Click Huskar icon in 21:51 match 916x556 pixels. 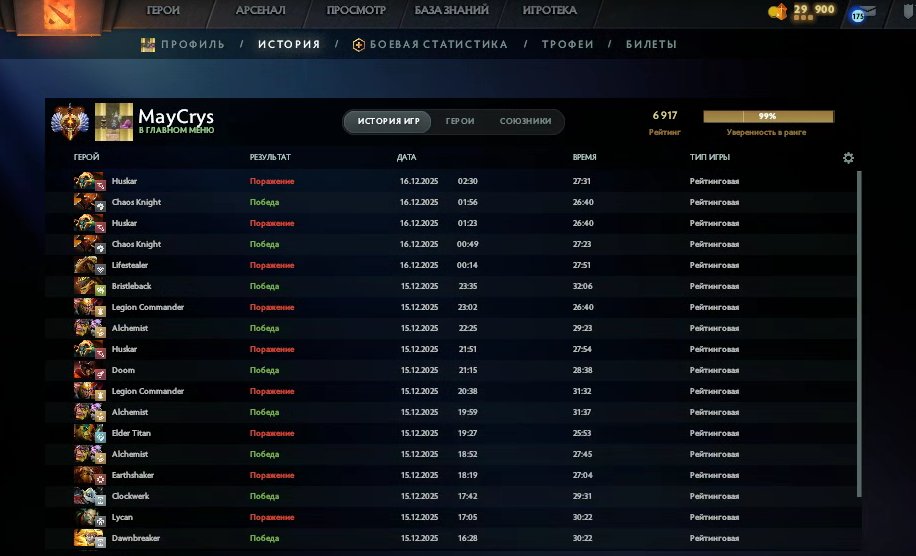(89, 349)
